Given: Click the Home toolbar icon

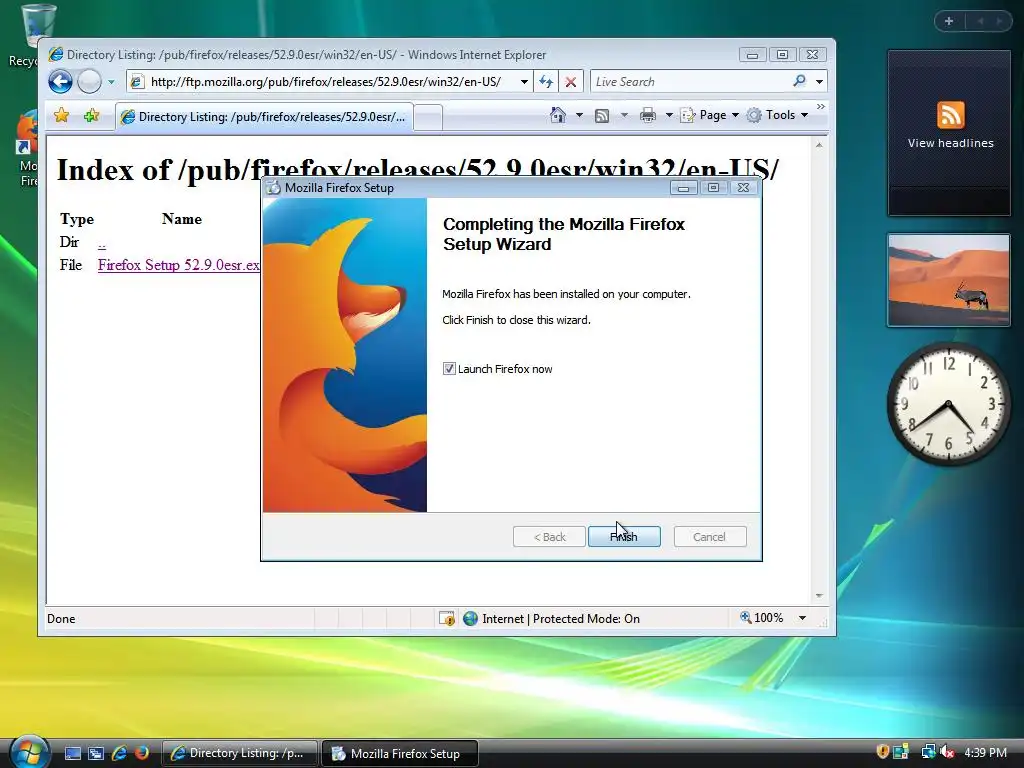Looking at the screenshot, I should coord(557,115).
